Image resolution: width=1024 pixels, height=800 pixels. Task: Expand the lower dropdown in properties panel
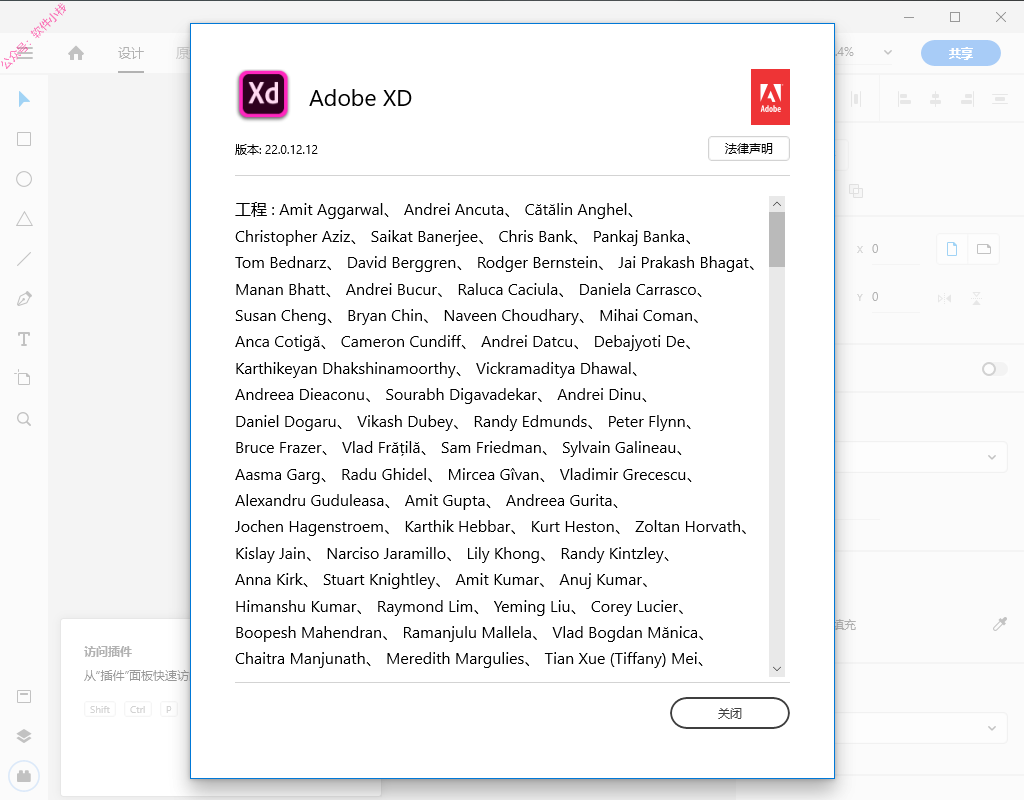pos(992,728)
